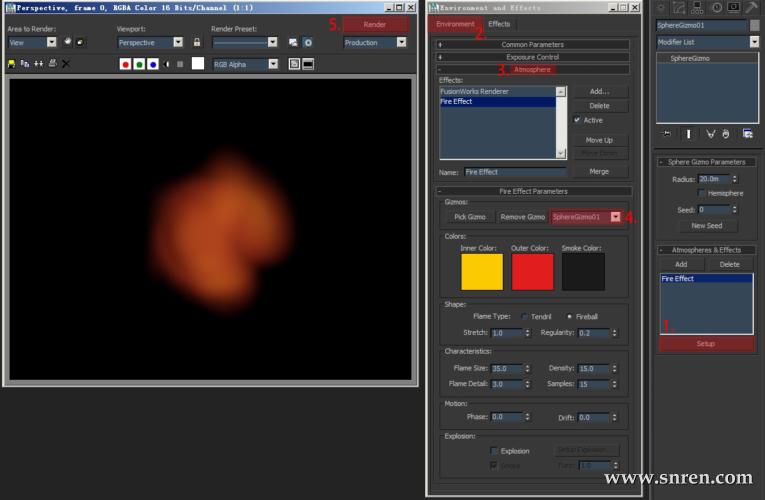Image resolution: width=765 pixels, height=500 pixels.
Task: Toggle the red channel button
Action: coord(126,64)
